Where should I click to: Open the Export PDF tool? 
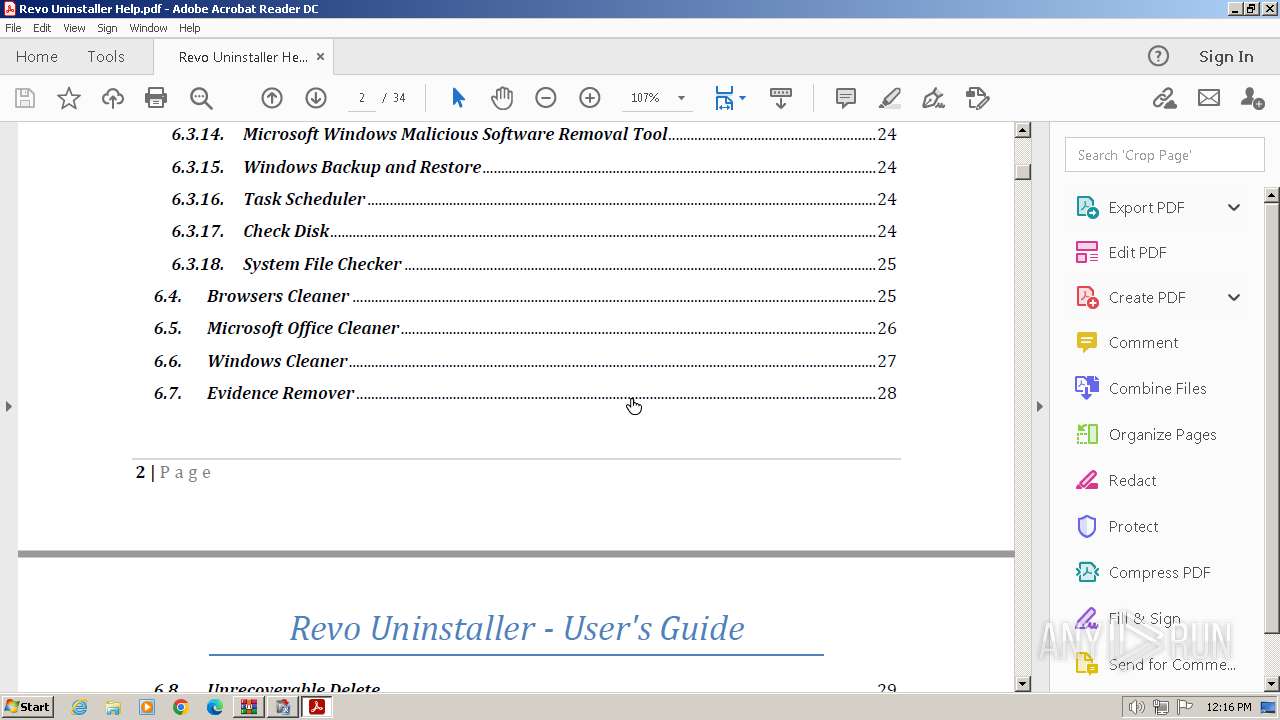(x=1145, y=207)
